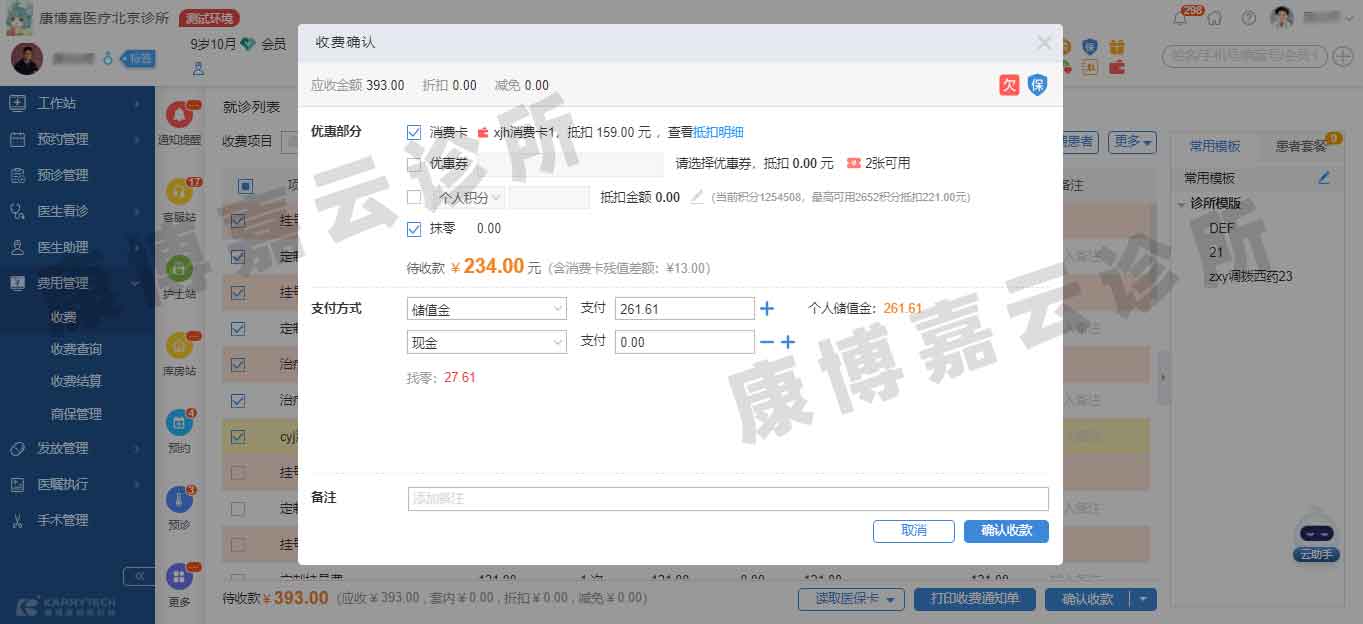Click the 确认收款 button in dialog
1363x624 pixels.
[1006, 531]
